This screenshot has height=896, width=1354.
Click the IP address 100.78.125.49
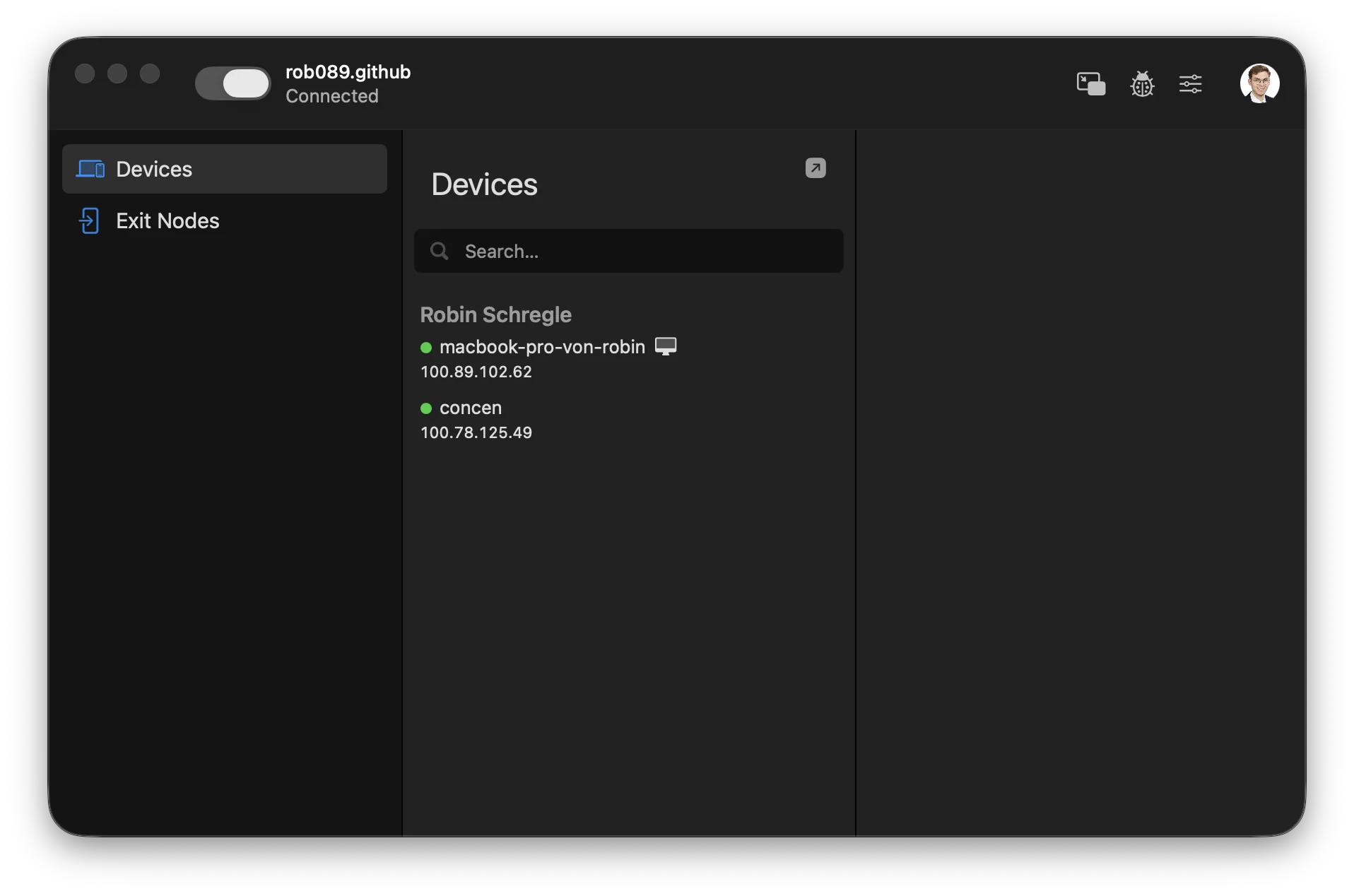(x=476, y=432)
